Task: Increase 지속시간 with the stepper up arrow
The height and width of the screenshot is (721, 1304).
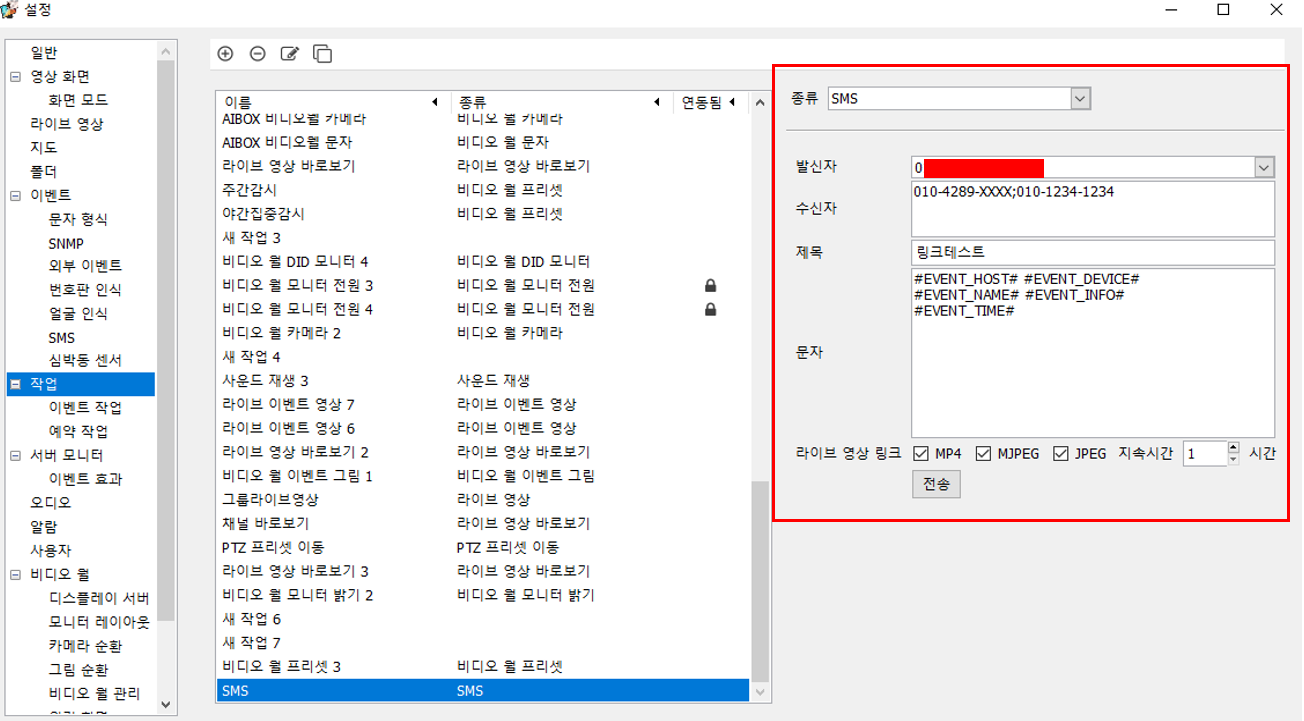Action: click(x=1233, y=448)
